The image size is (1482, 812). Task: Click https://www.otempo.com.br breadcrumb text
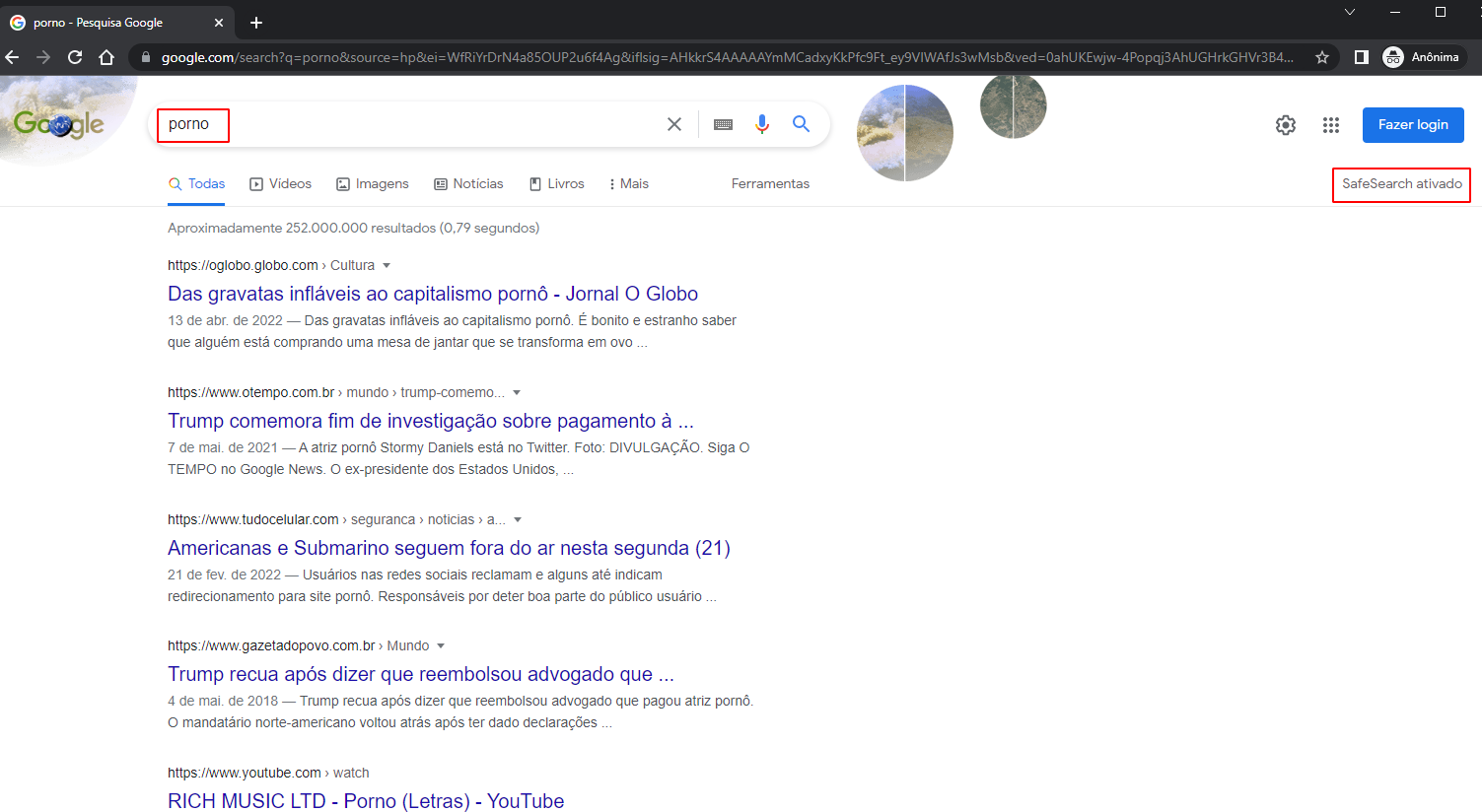point(250,393)
